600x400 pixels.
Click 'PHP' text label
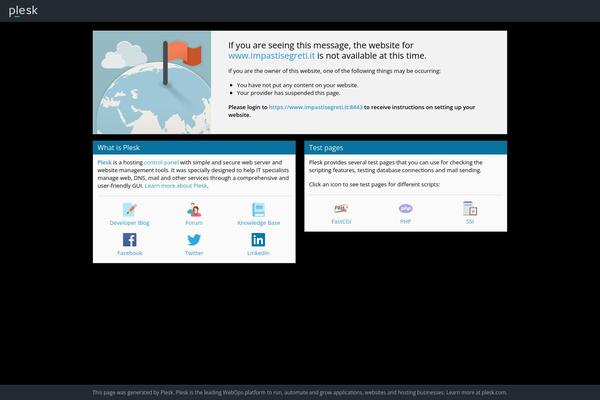(x=406, y=222)
